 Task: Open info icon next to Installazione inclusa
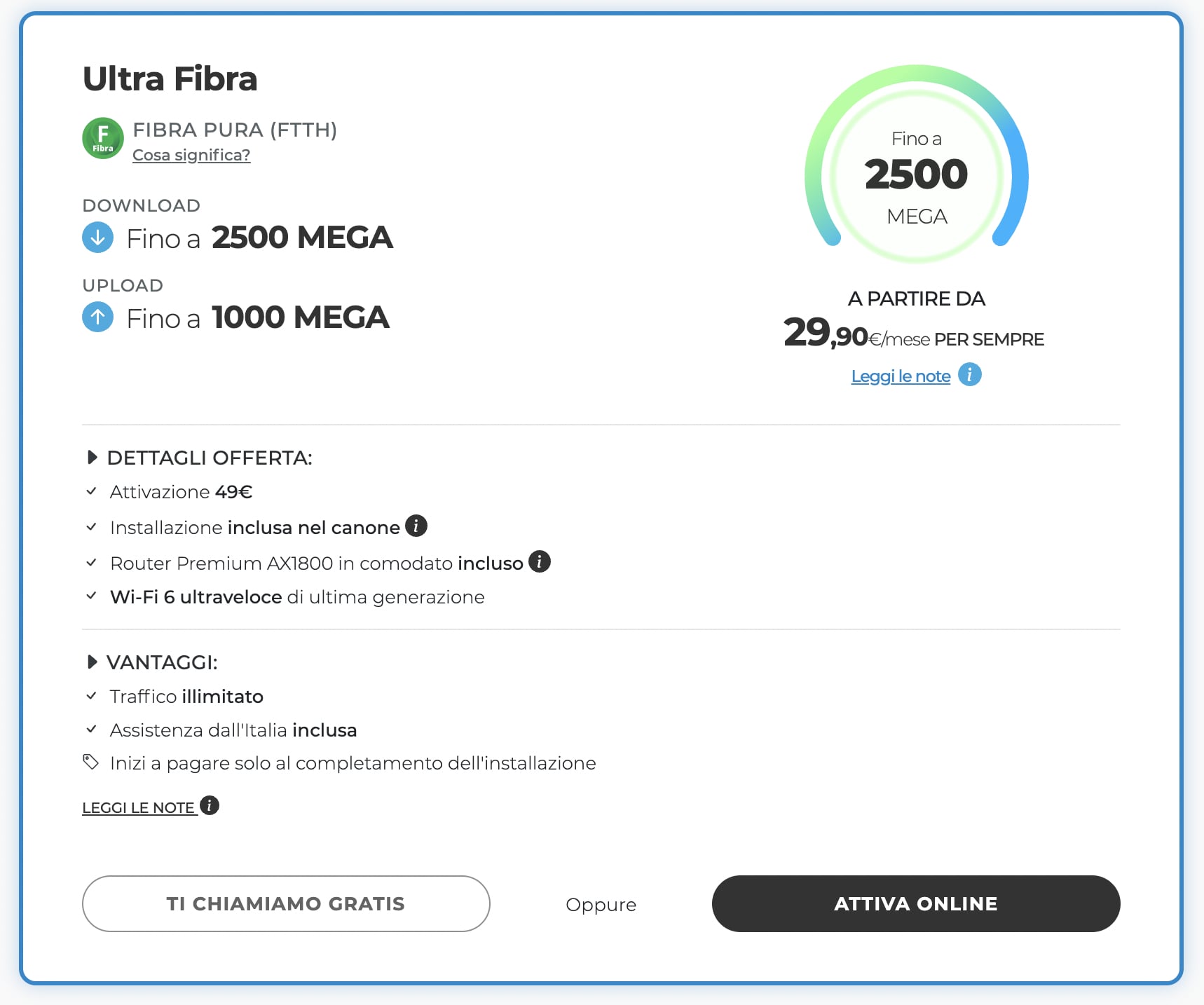click(x=416, y=526)
